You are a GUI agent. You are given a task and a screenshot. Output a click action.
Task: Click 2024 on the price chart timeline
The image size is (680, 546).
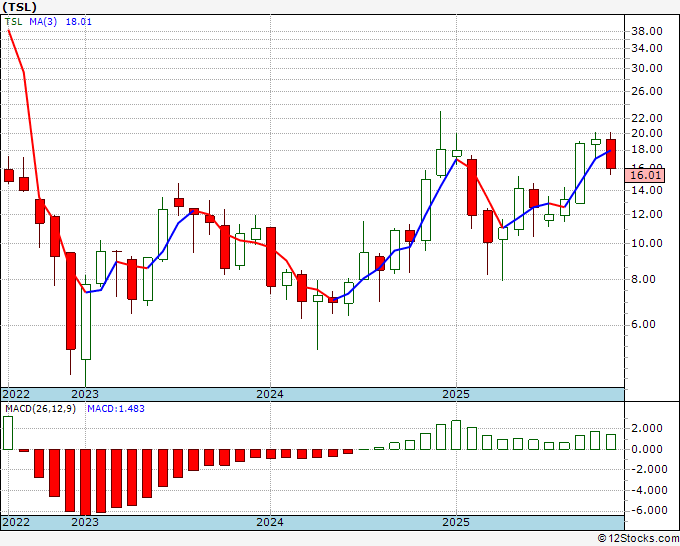tap(270, 394)
